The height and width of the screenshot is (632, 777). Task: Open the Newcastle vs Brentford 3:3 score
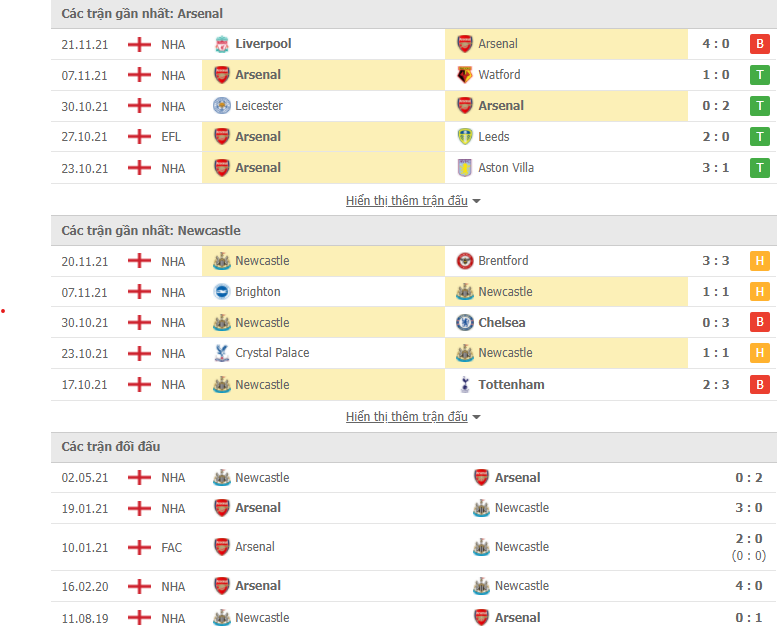tap(716, 261)
